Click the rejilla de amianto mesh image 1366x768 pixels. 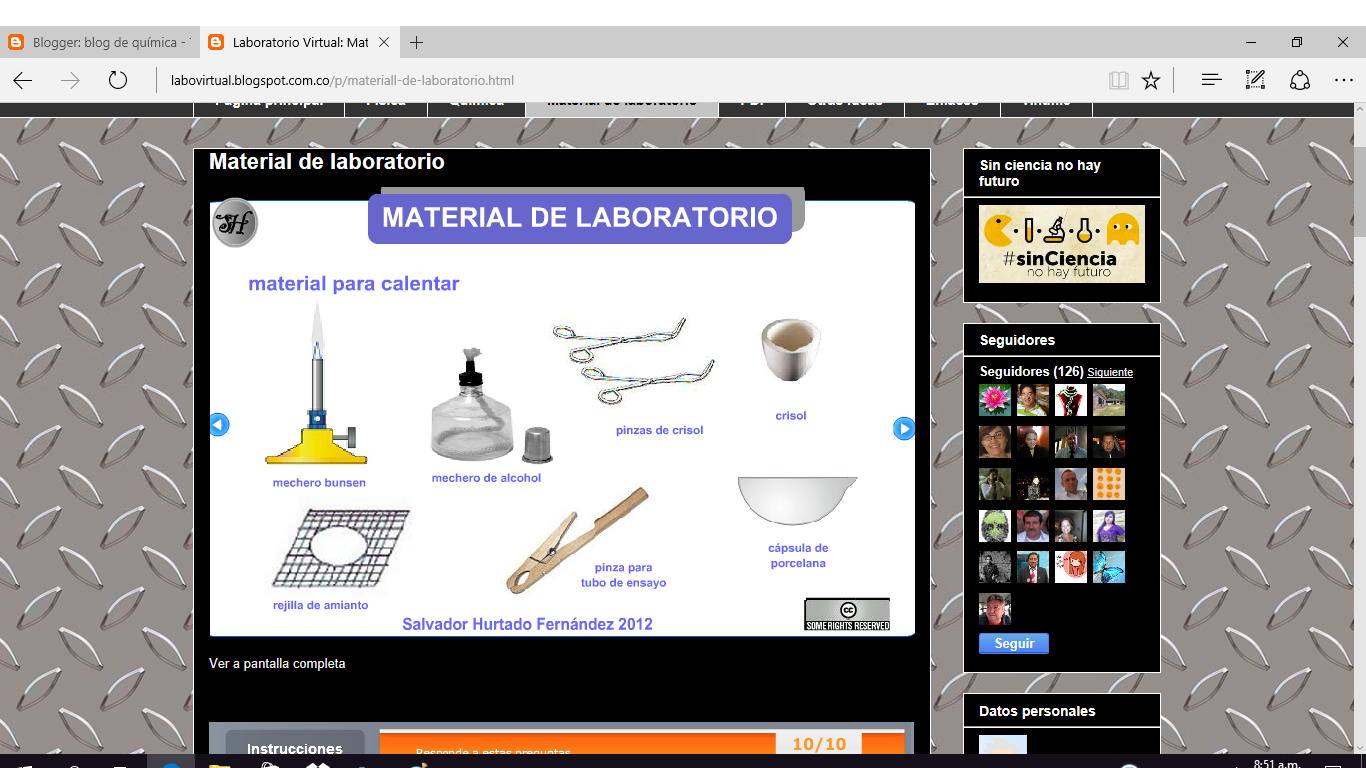[x=341, y=548]
